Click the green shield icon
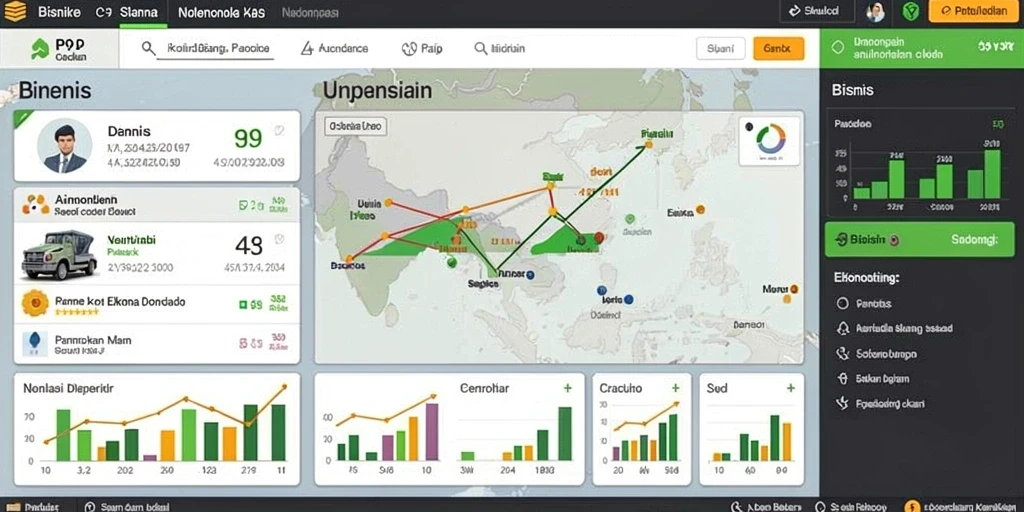 coord(910,11)
